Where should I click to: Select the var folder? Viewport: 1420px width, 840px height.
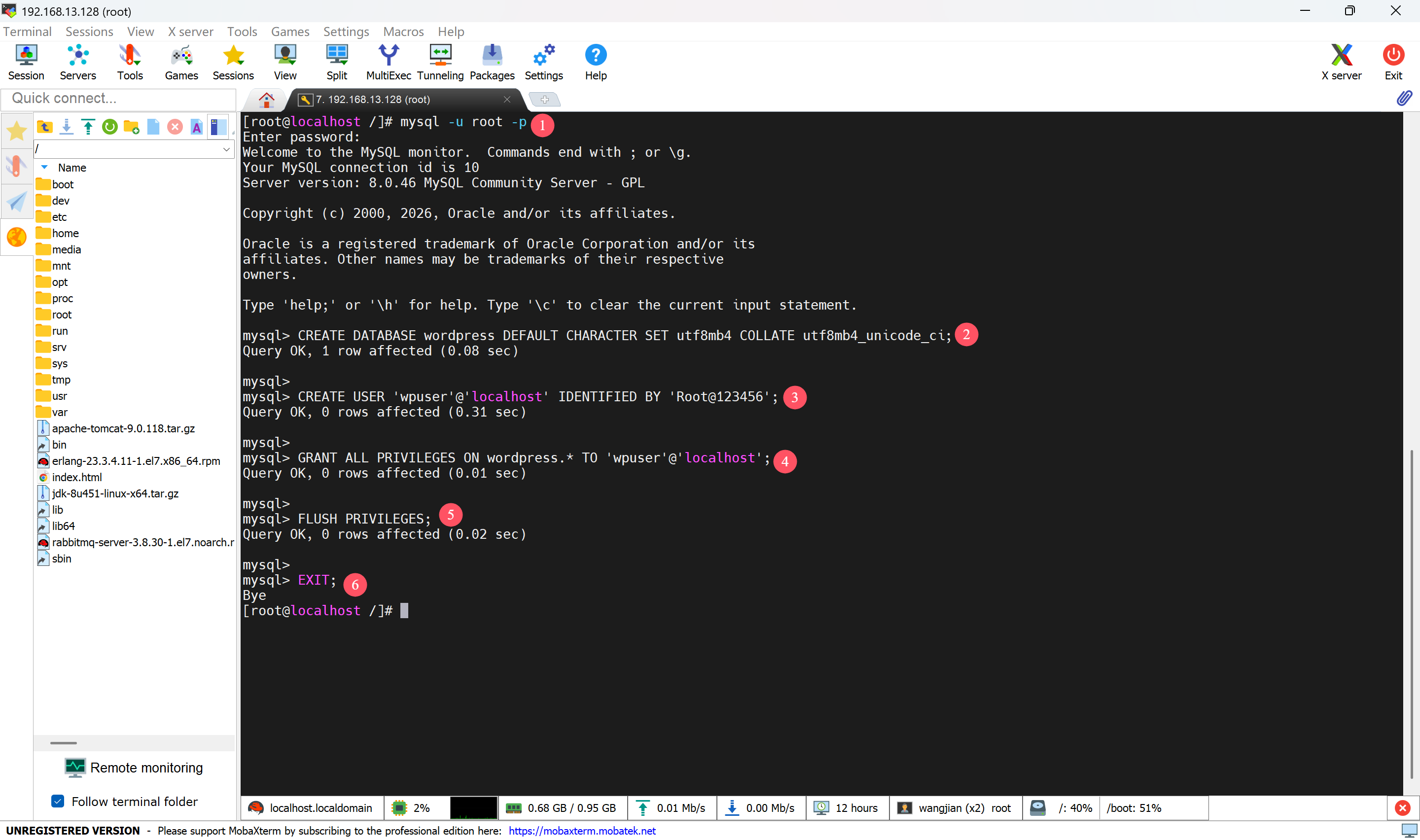point(51,412)
